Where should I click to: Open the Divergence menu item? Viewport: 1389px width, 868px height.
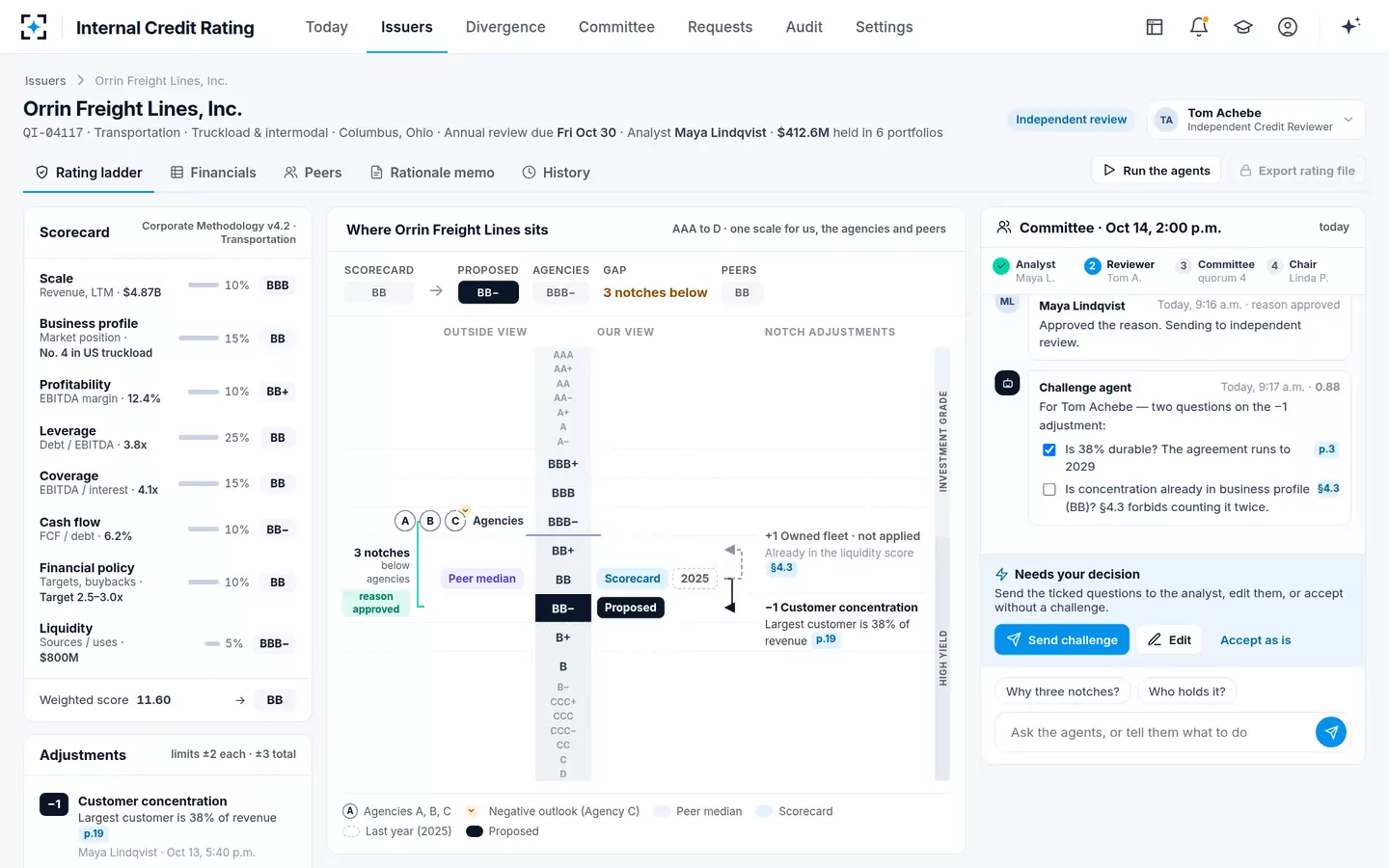(505, 27)
